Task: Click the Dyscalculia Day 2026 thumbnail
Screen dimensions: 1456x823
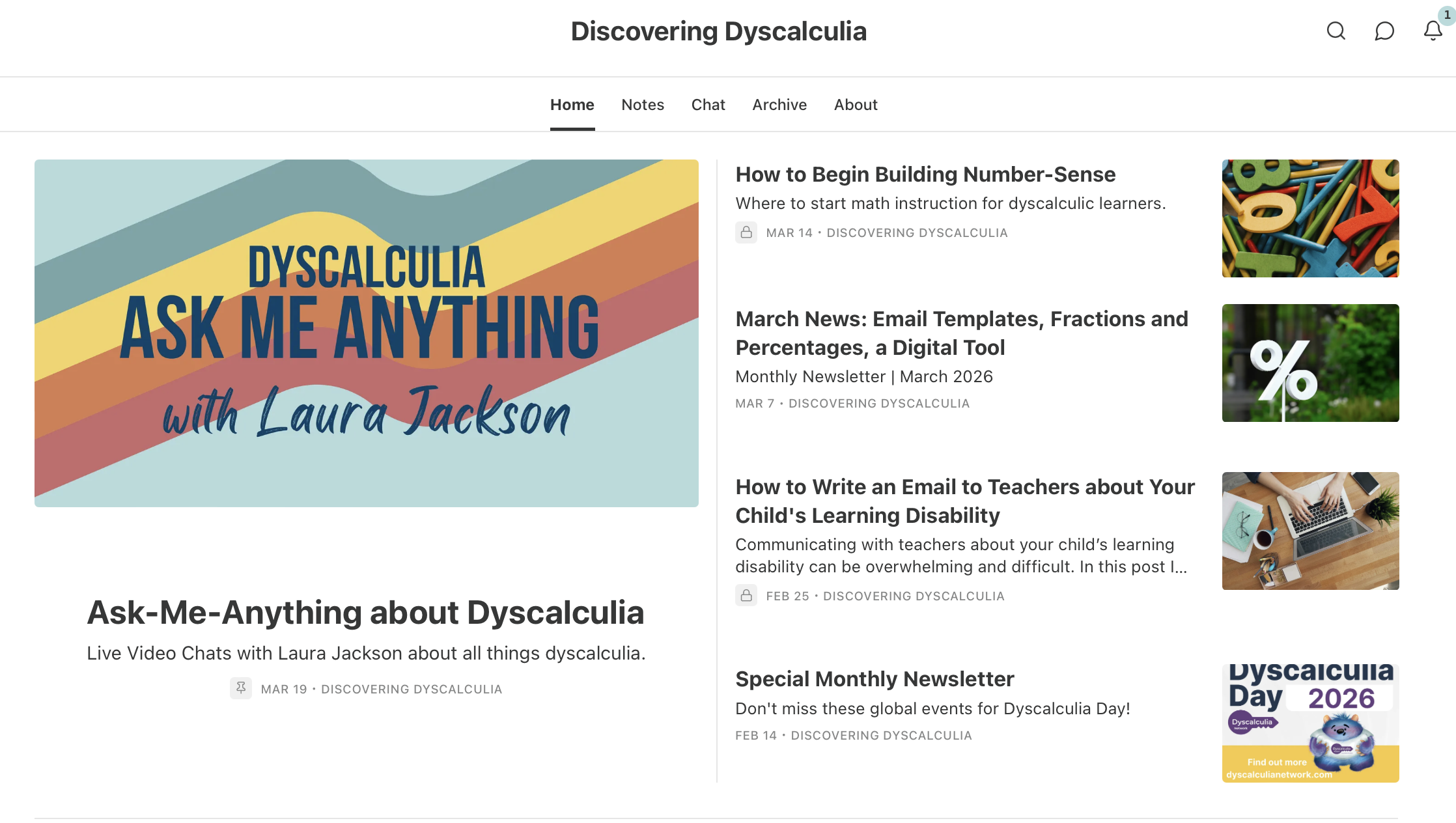Action: [1310, 723]
